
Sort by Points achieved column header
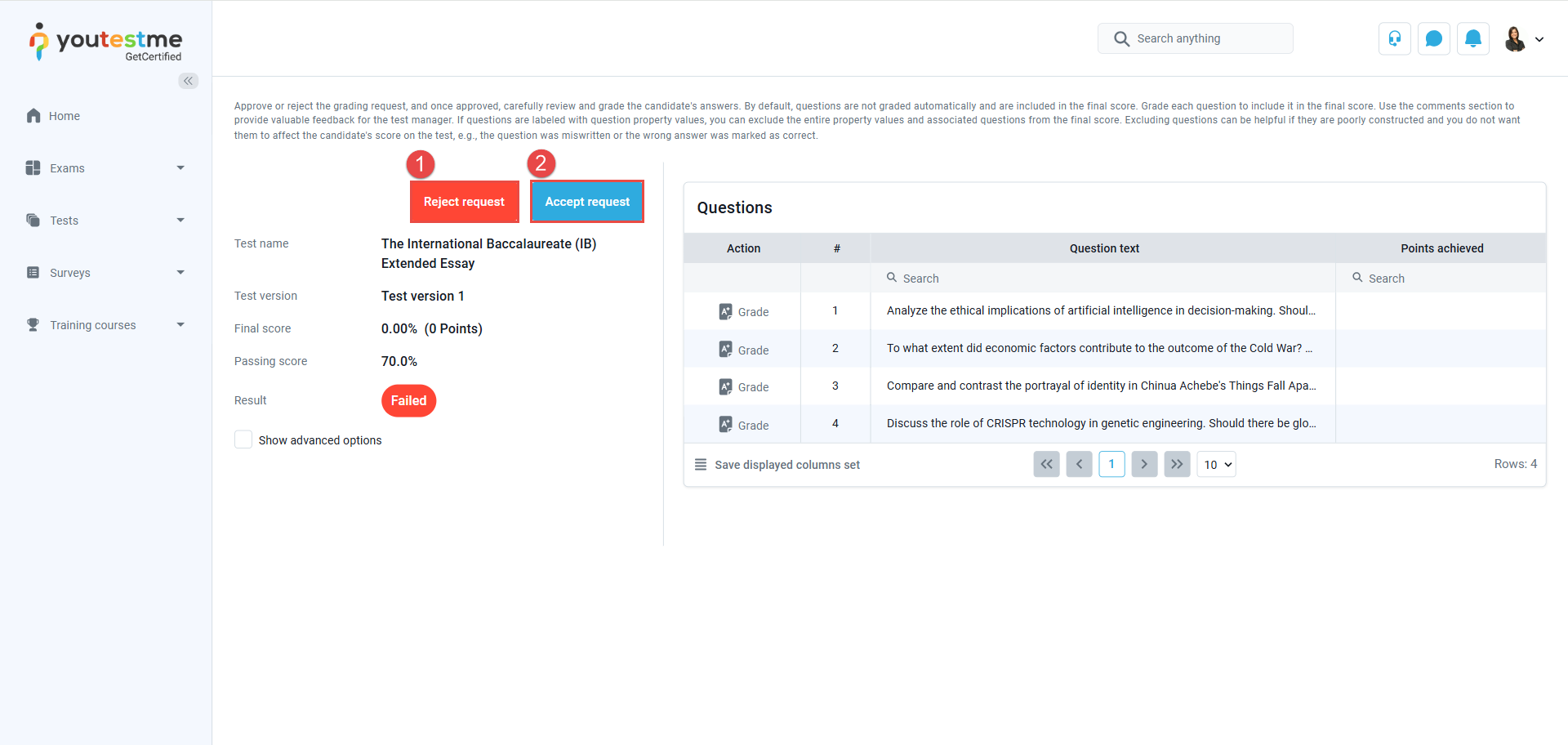pyautogui.click(x=1441, y=248)
